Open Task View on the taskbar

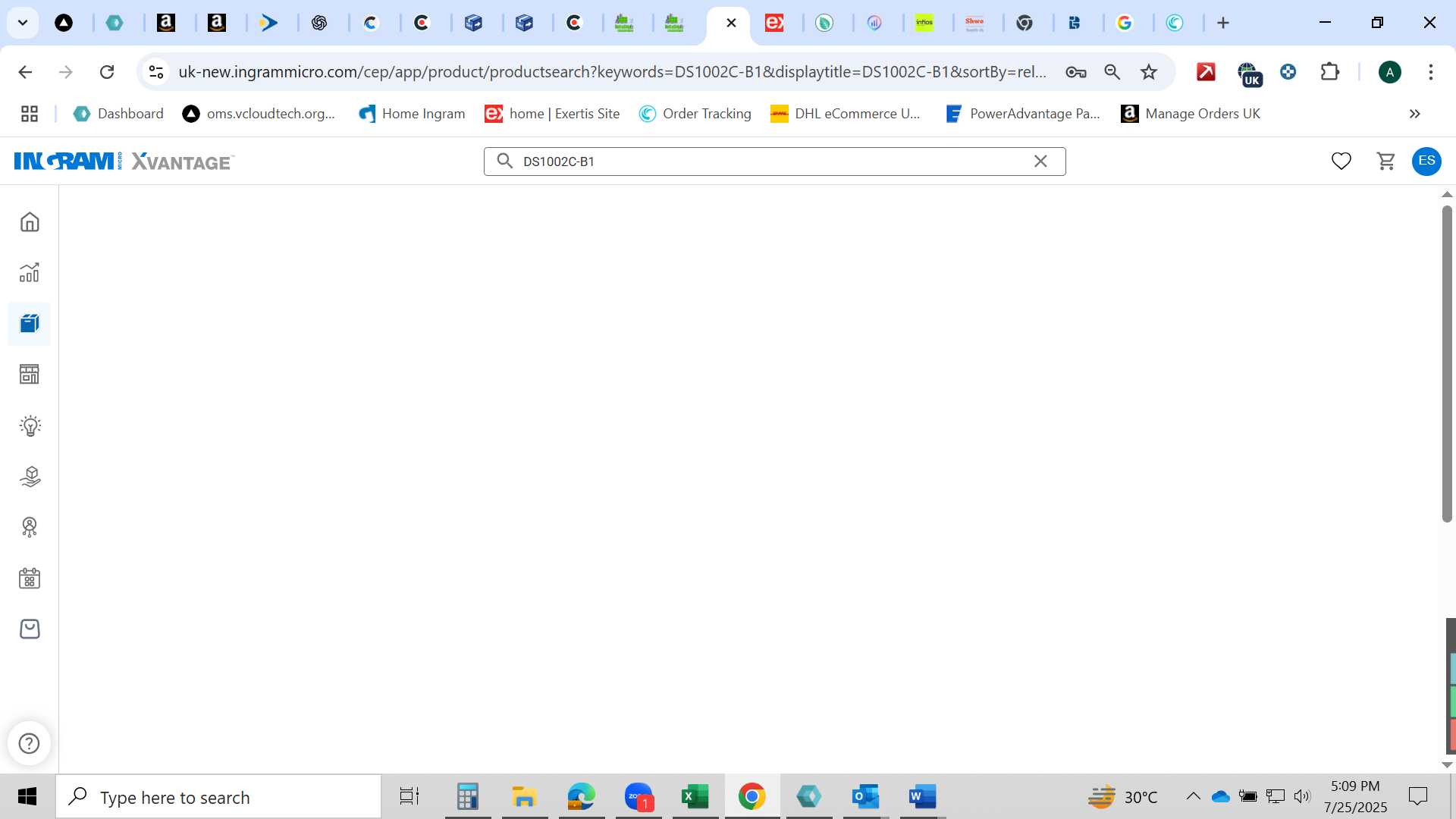pos(409,796)
